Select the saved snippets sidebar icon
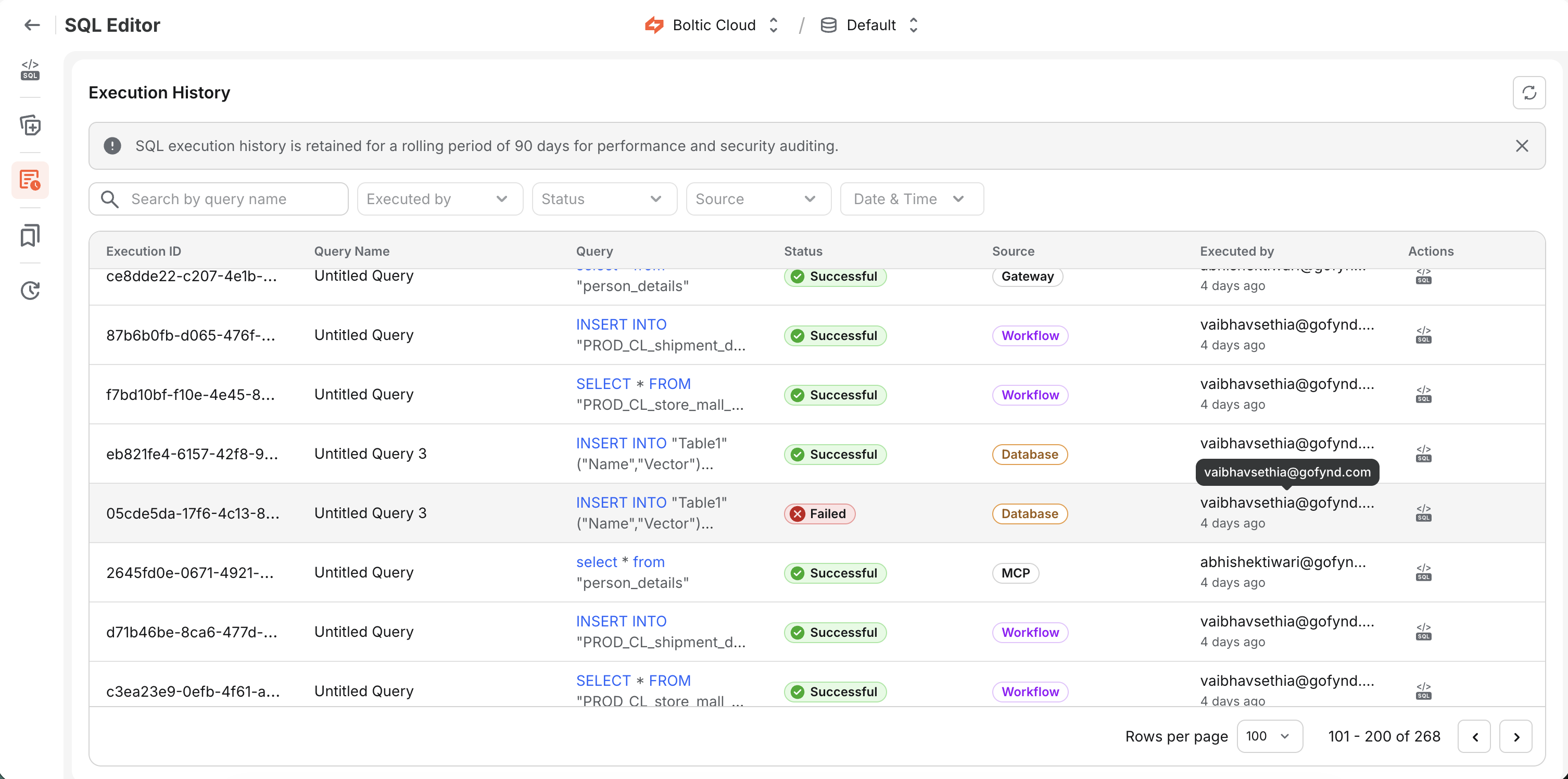Screen dimensions: 1568x779 coord(30,125)
